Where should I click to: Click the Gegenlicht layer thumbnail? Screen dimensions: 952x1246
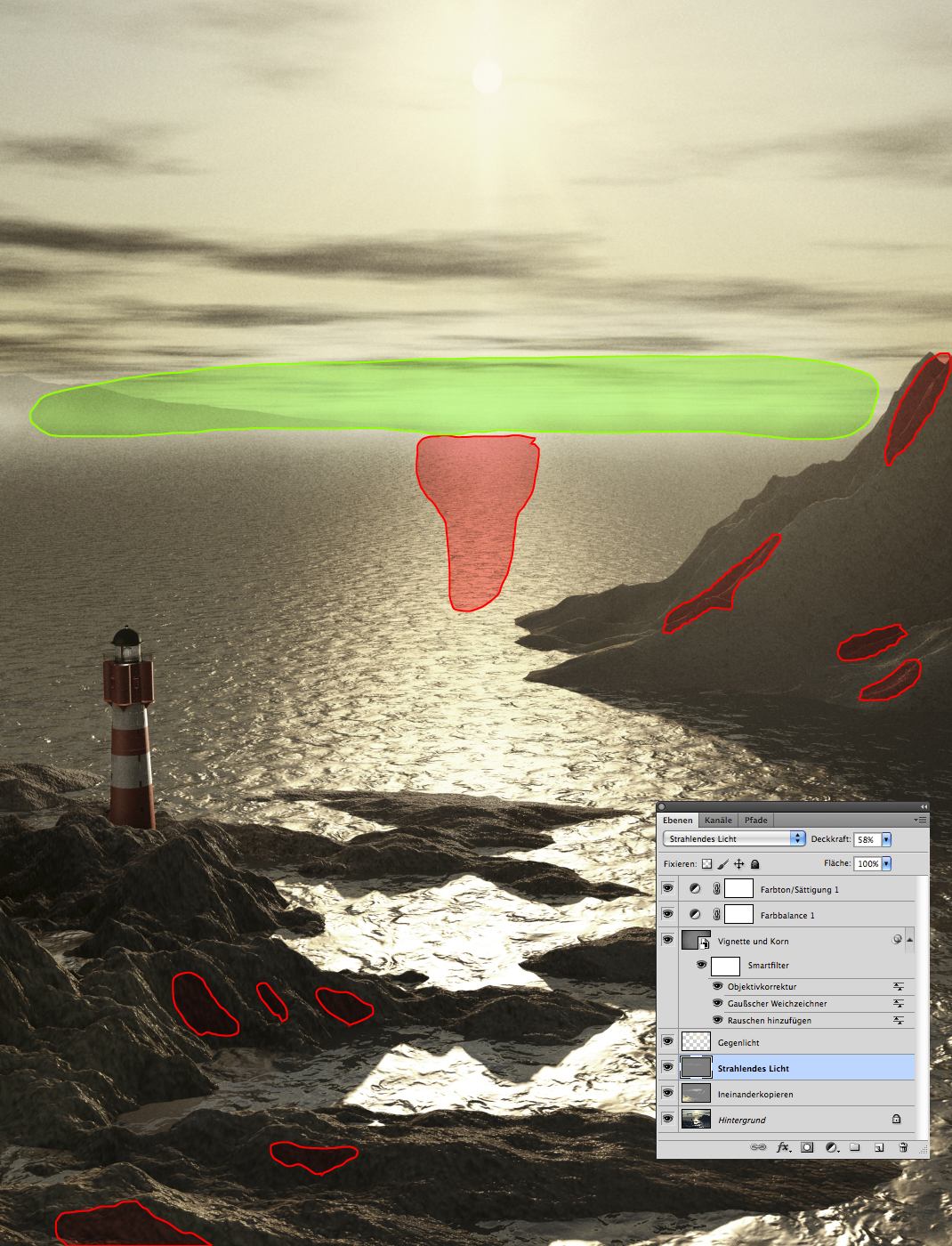point(696,1041)
